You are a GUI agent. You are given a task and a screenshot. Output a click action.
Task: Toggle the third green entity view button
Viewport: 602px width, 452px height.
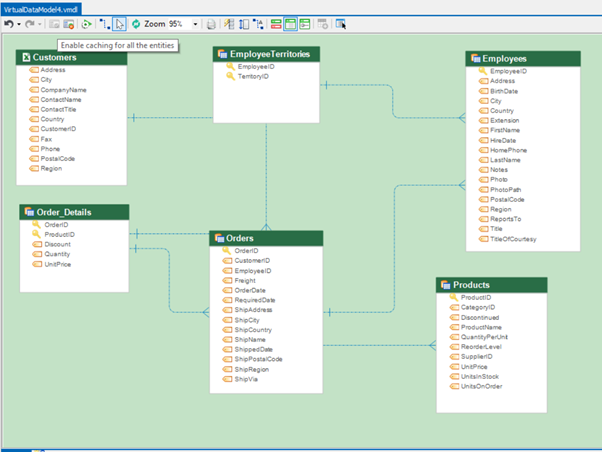[304, 24]
